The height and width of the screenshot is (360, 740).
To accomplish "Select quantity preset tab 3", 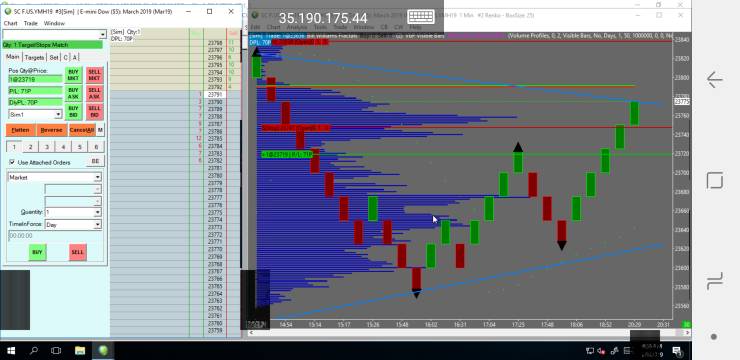I will point(47,147).
